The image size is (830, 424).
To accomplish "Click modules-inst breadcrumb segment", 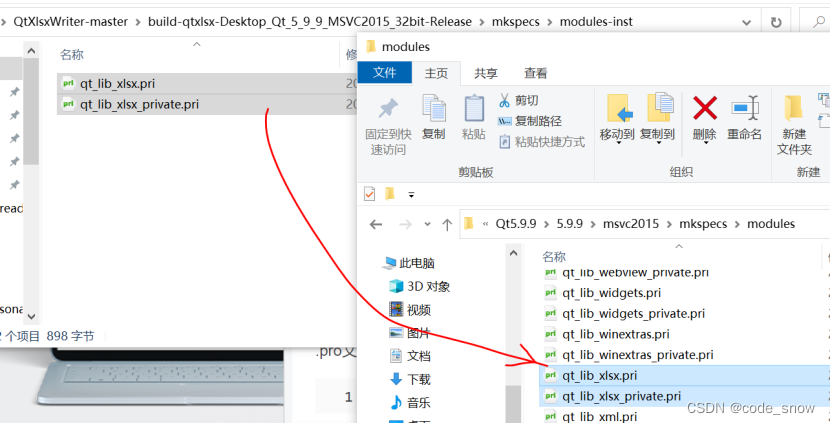I will point(596,22).
